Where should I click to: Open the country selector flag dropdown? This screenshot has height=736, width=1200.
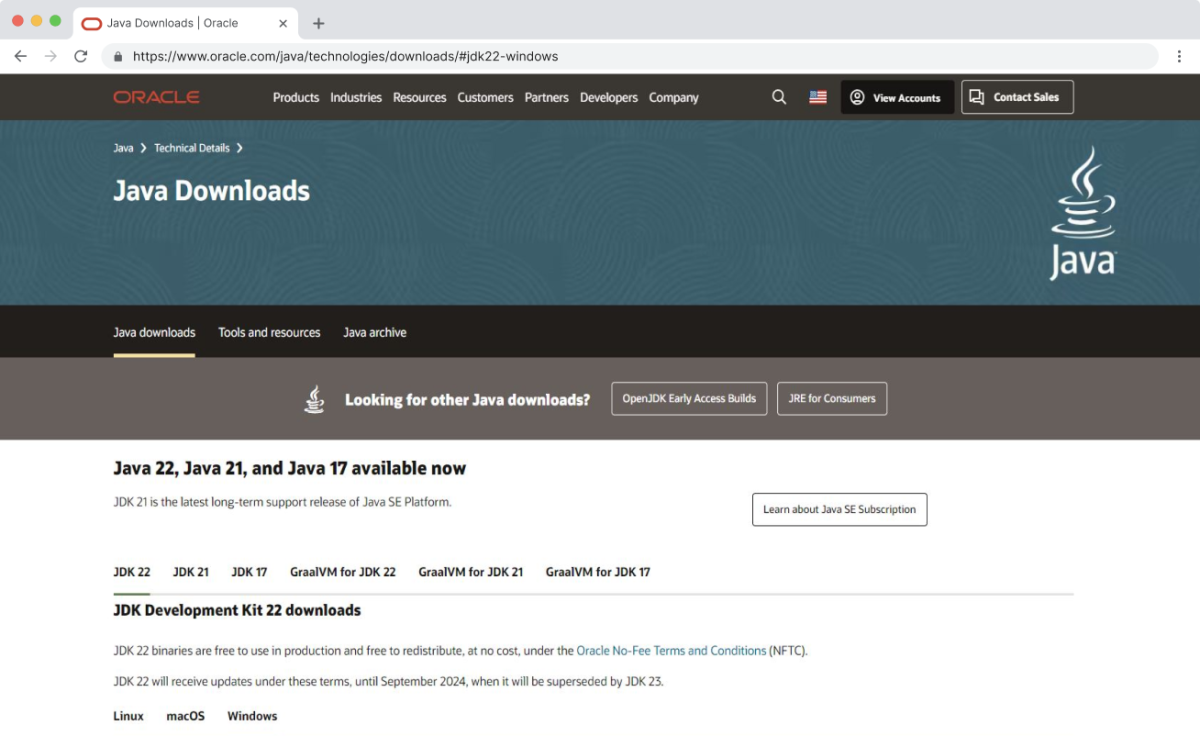(817, 97)
